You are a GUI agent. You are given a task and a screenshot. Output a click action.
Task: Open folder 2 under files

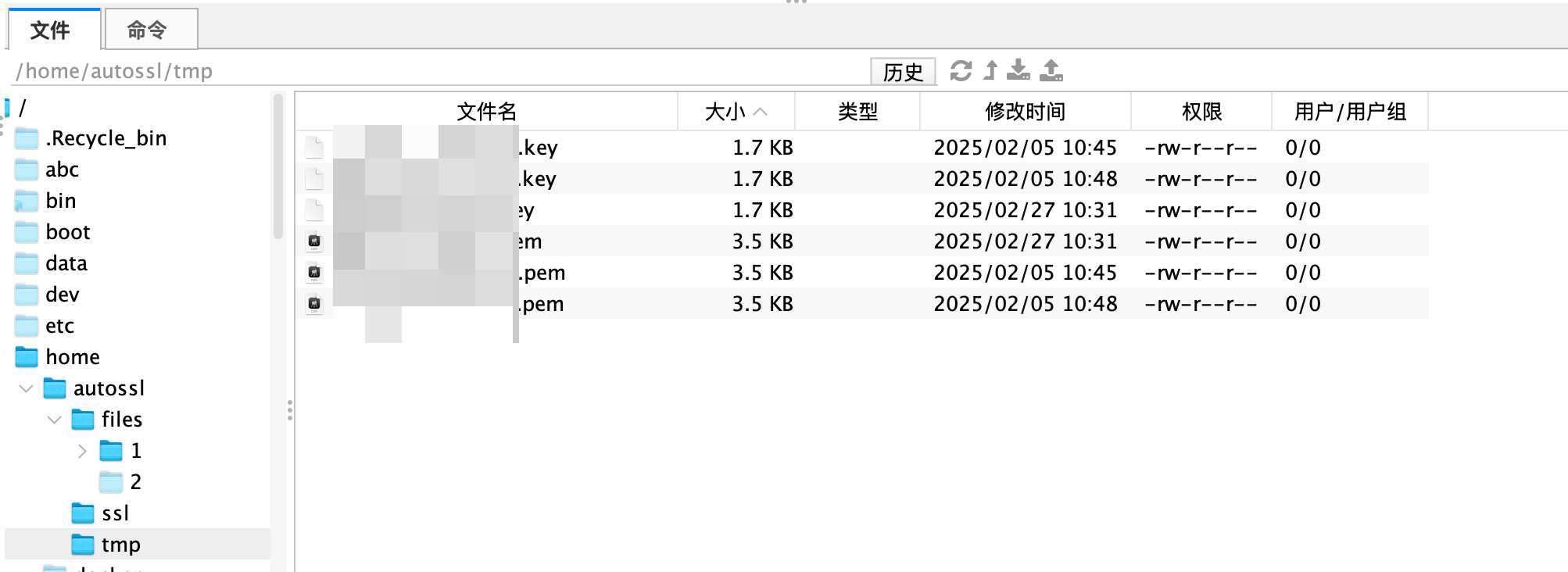click(135, 482)
